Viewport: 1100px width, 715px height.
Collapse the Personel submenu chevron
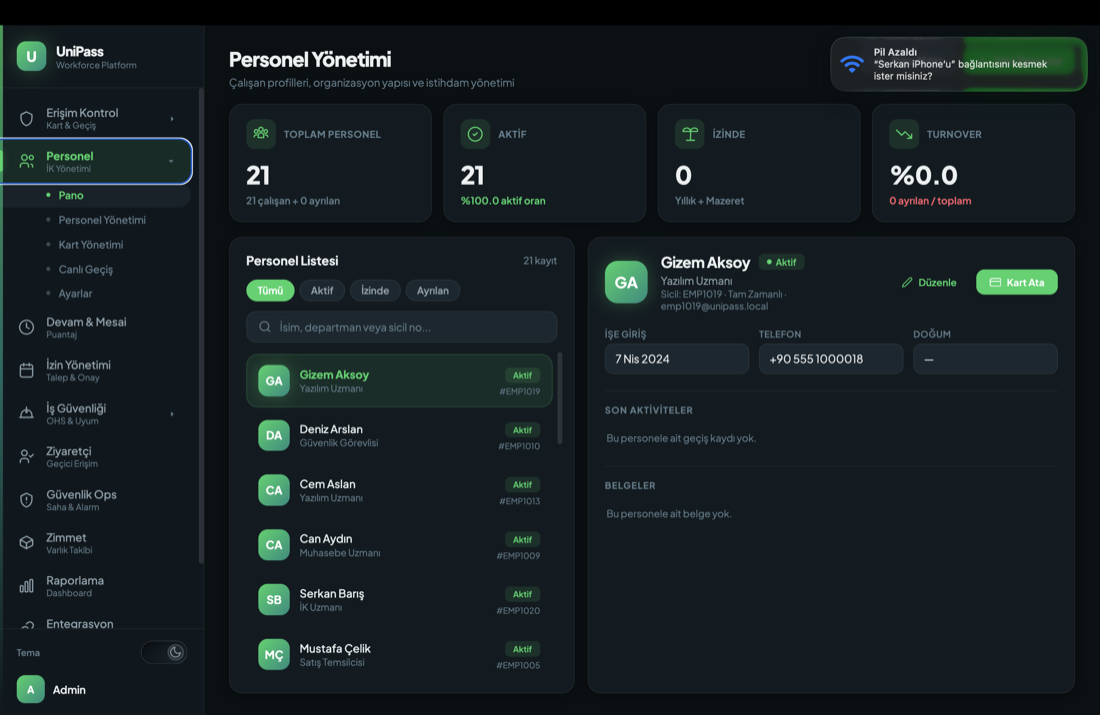171,161
